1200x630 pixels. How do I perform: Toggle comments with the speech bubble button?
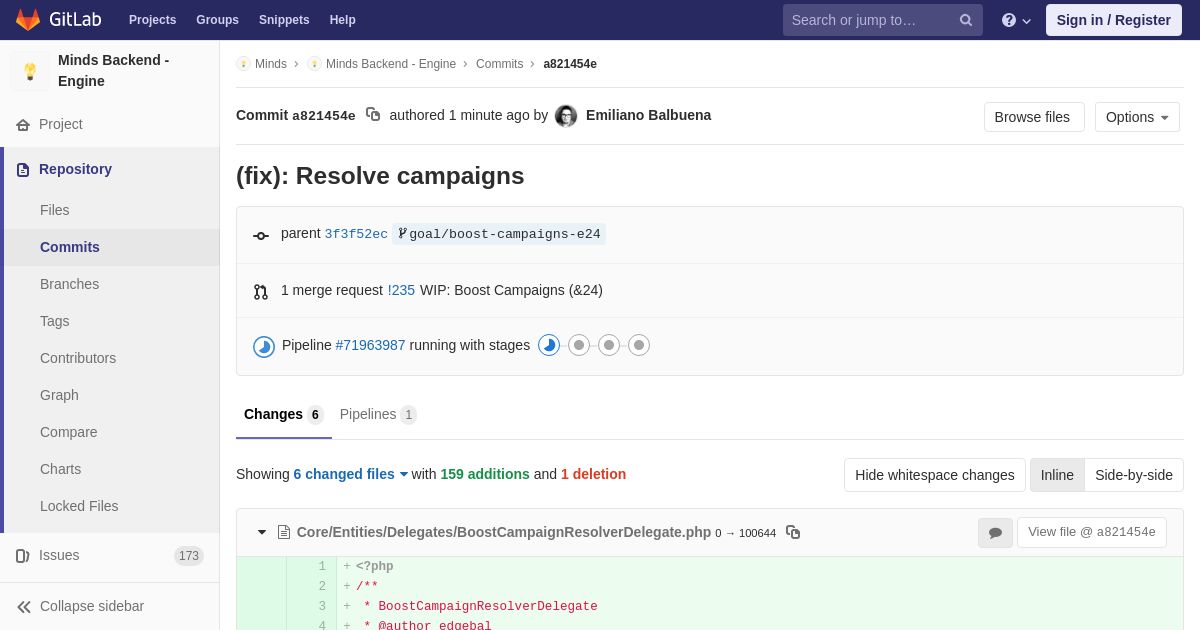995,533
